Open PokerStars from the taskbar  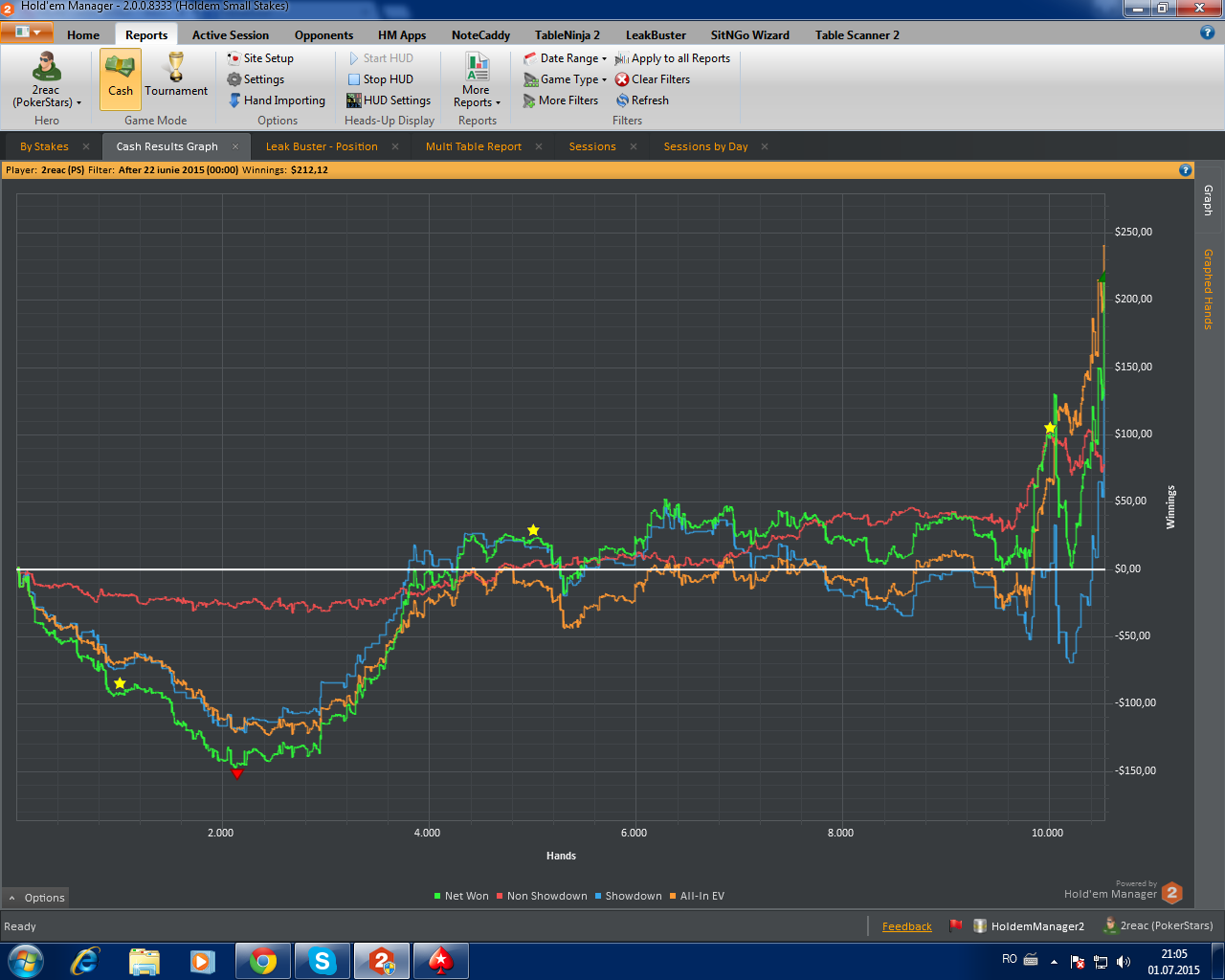pyautogui.click(x=440, y=961)
